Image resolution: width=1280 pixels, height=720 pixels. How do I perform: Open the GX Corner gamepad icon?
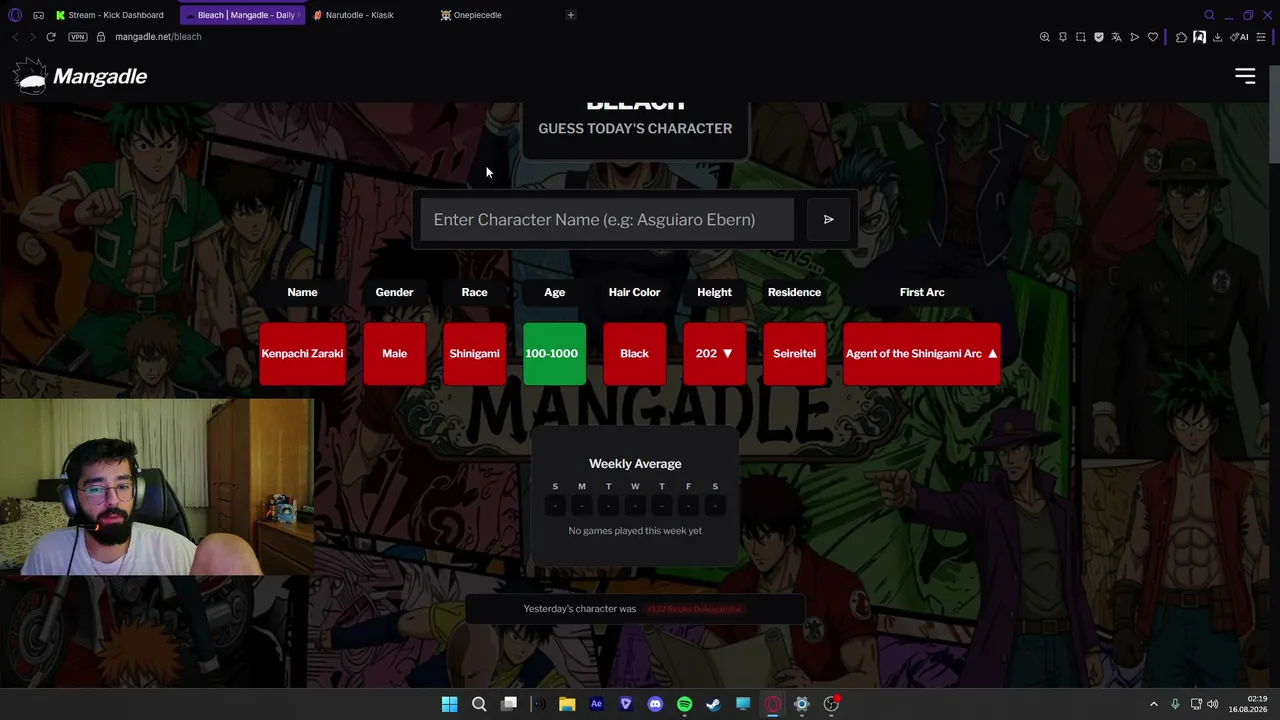(38, 15)
